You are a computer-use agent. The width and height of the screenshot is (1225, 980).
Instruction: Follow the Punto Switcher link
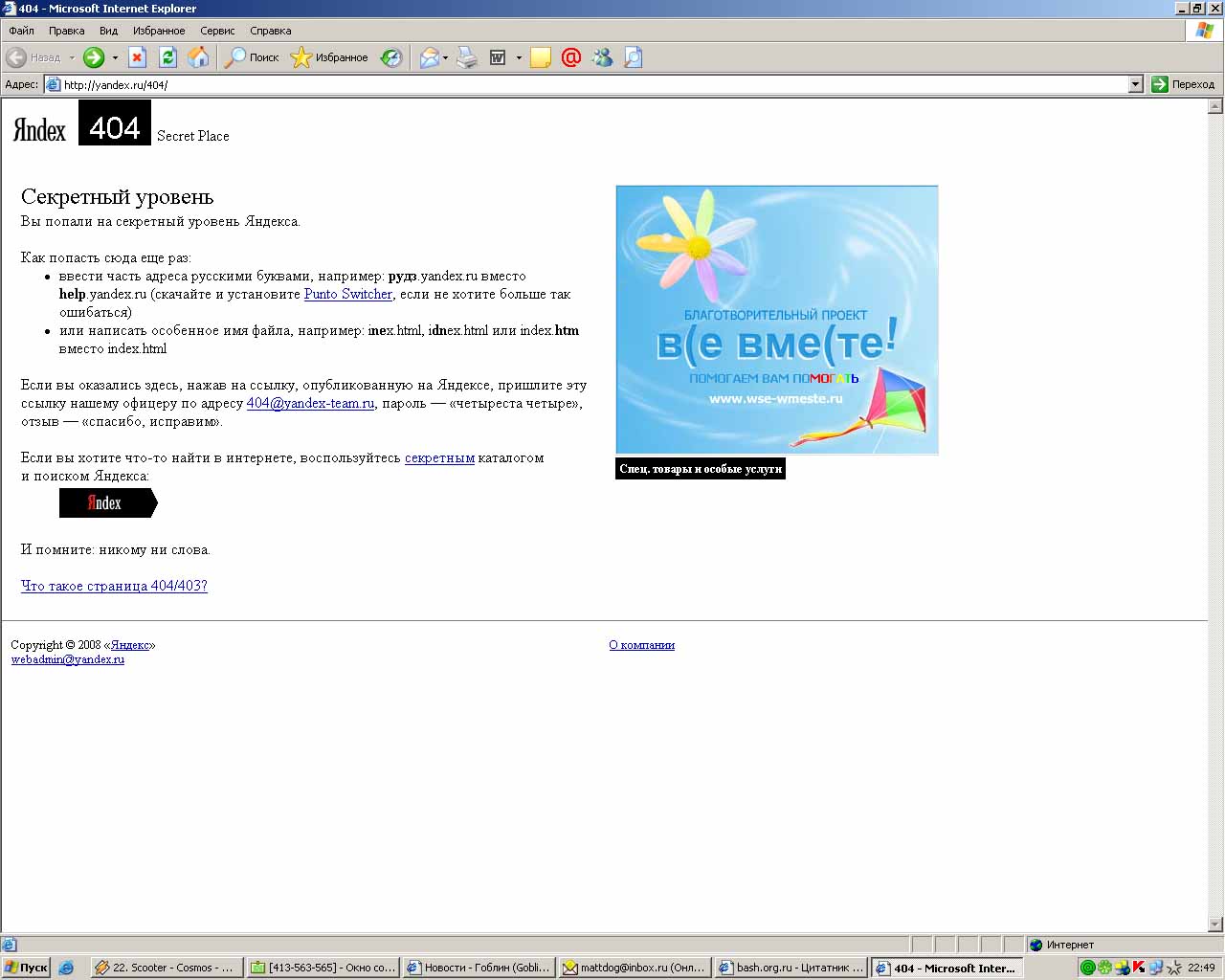347,294
